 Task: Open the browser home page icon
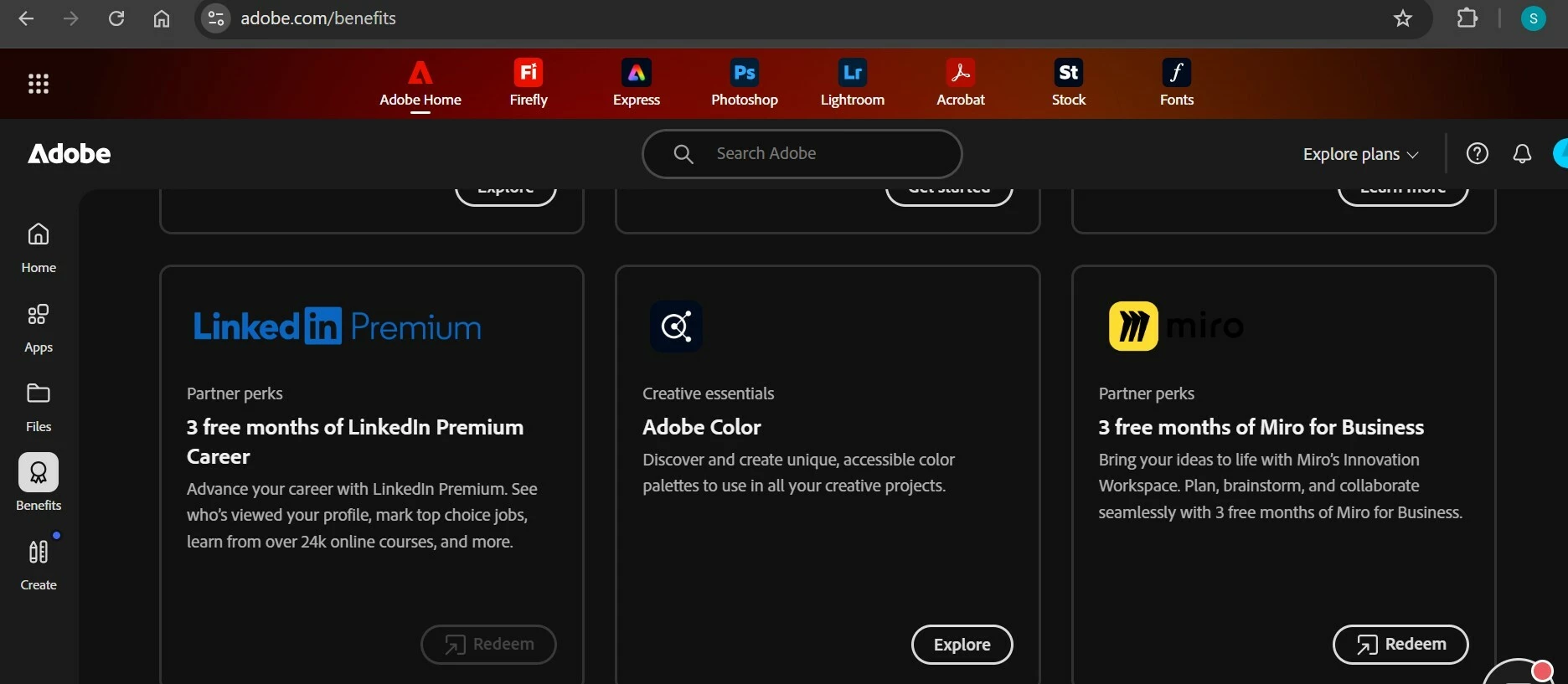[162, 18]
